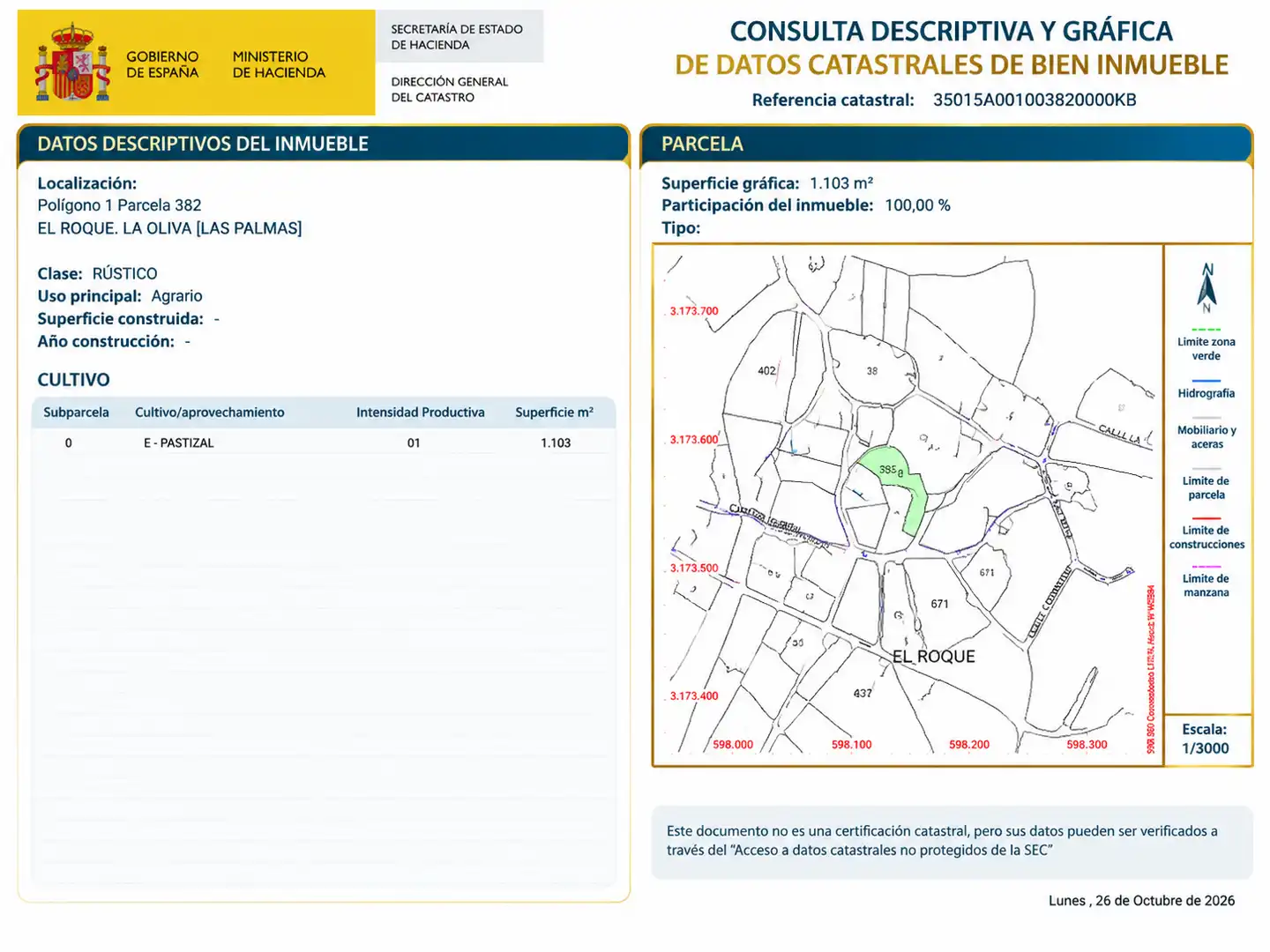Click the EL ROQUE place name on the map

(934, 657)
